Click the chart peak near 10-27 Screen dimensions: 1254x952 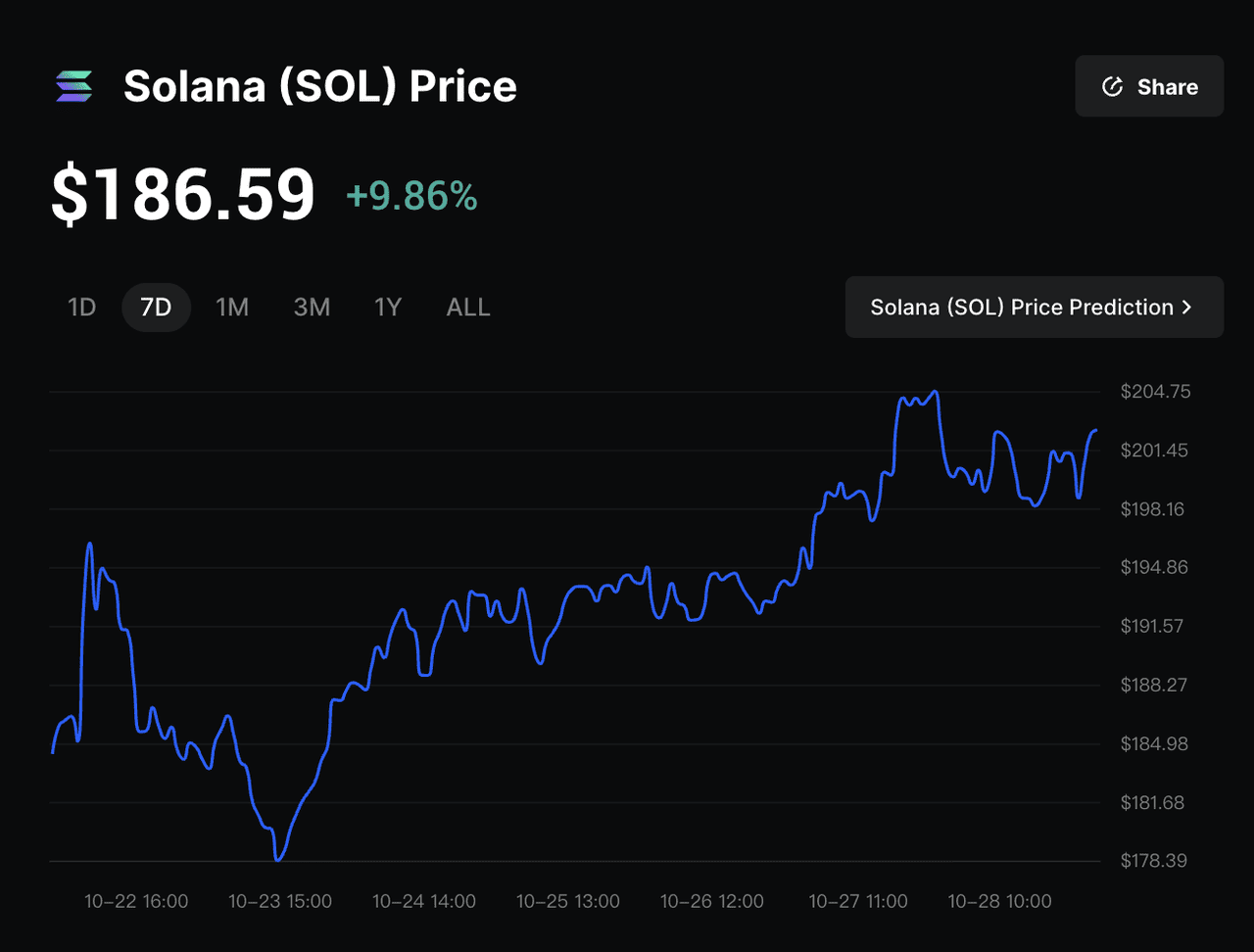tap(933, 392)
